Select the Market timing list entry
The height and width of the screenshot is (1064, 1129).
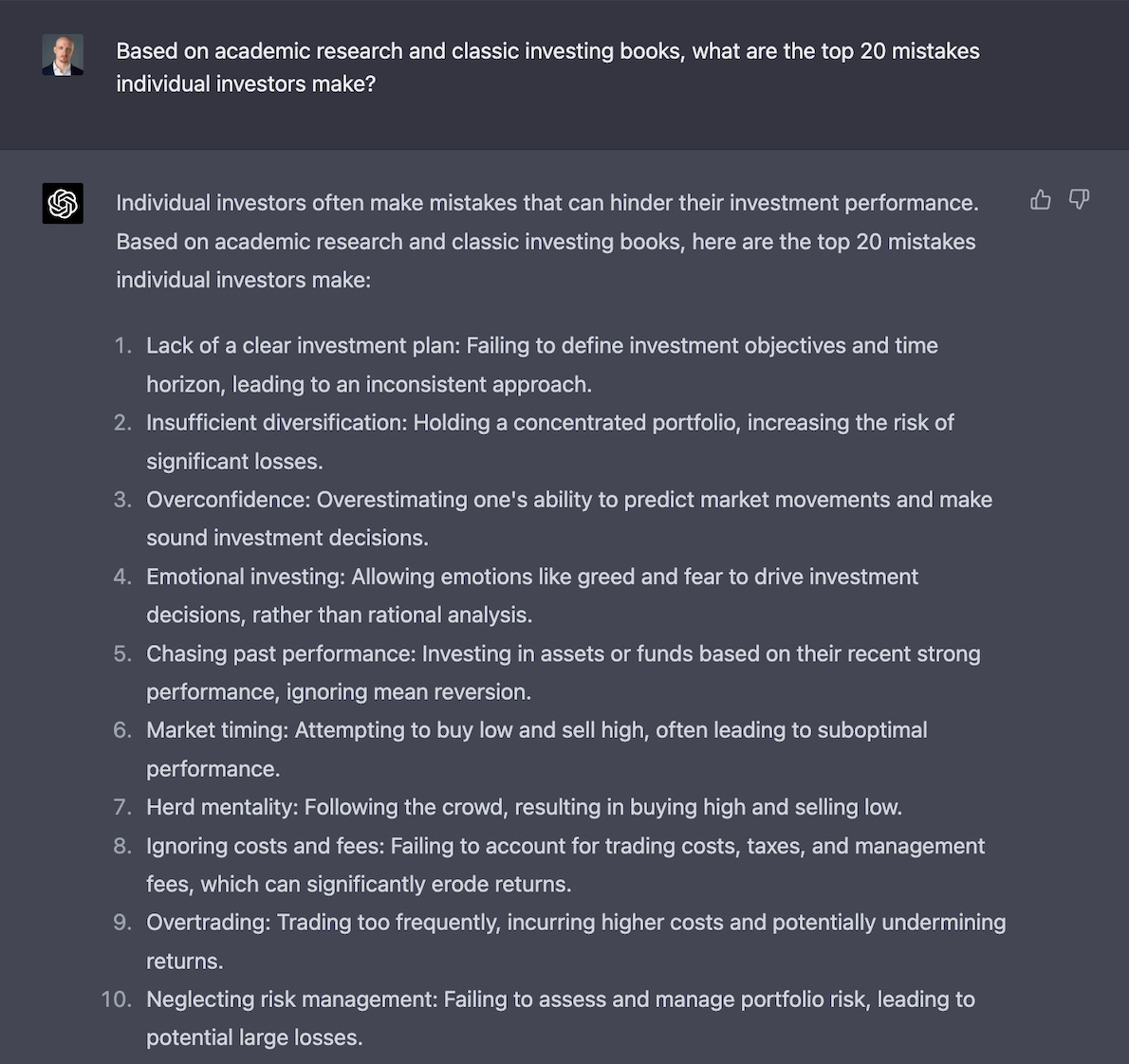point(536,749)
